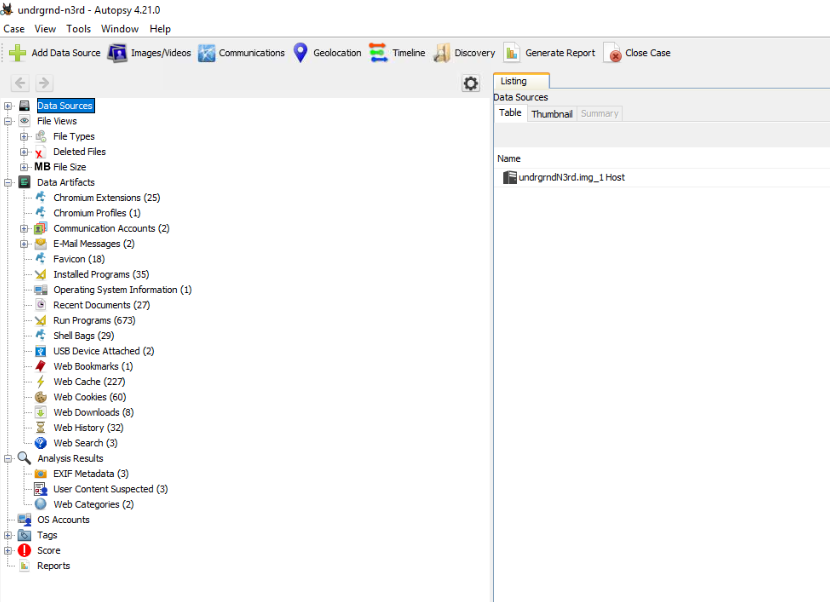Click the Web Search icon
830x602 pixels.
41,443
